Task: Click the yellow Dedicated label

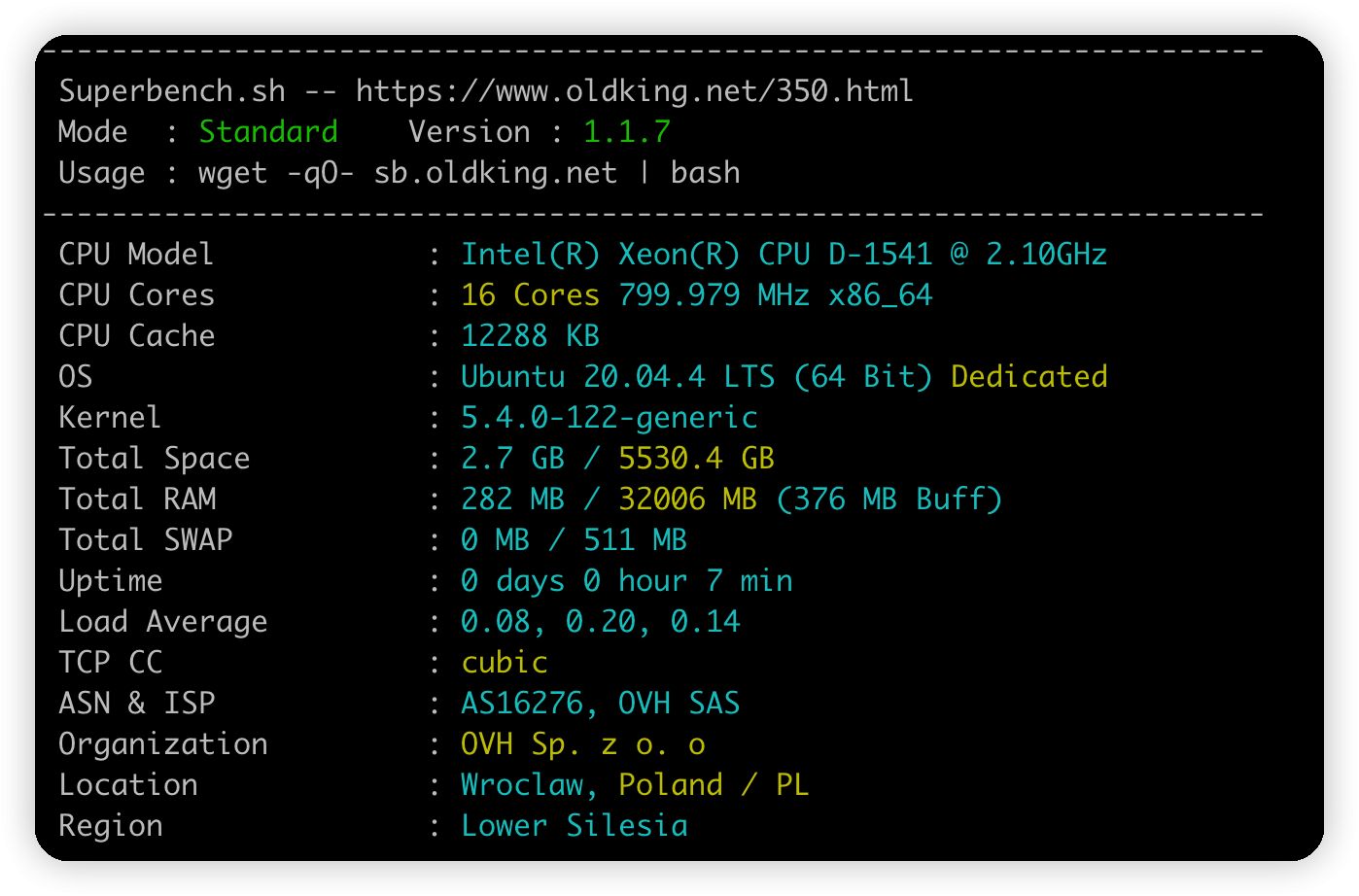Action: [1028, 377]
